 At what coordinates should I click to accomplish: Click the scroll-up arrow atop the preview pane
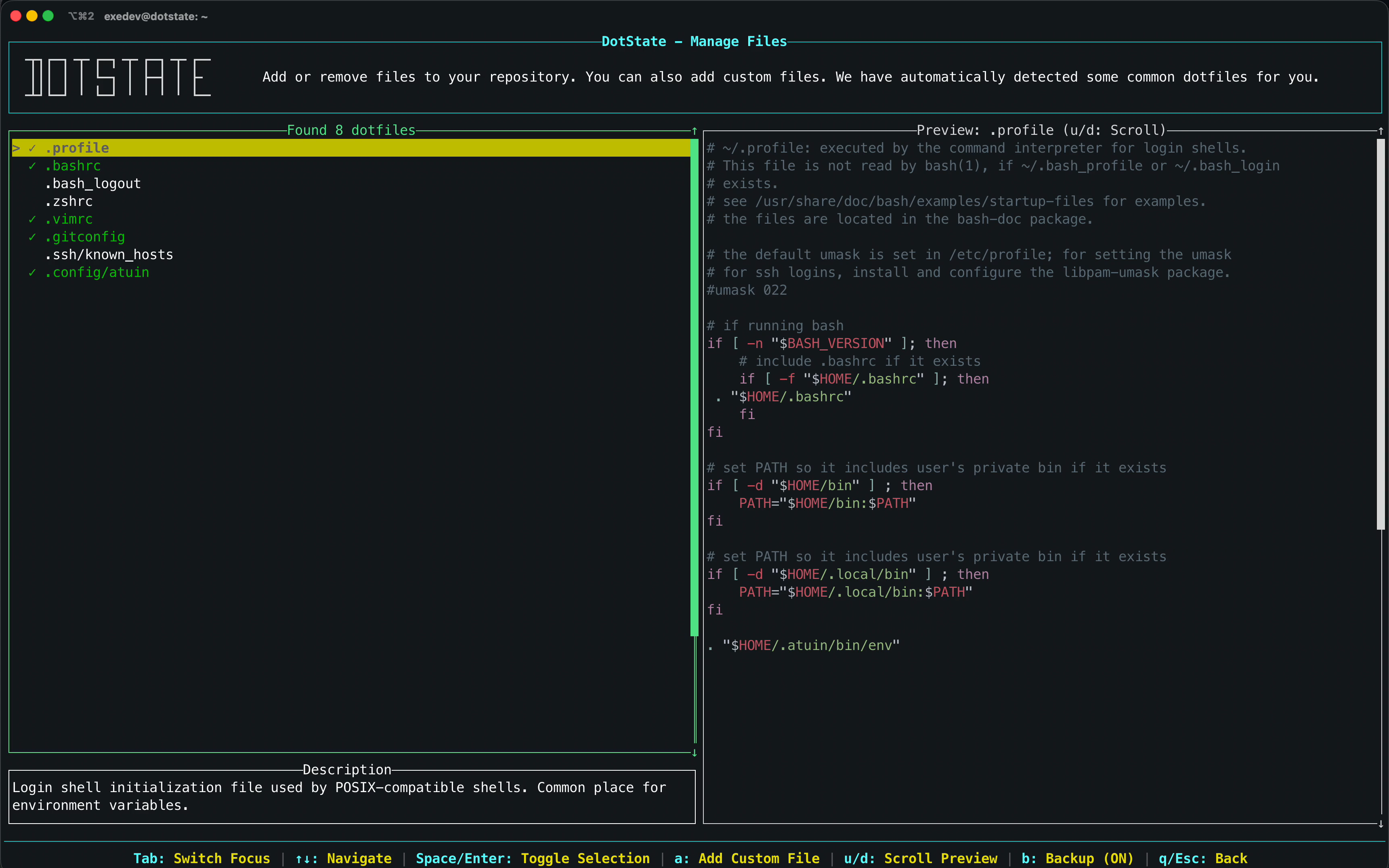click(1381, 131)
